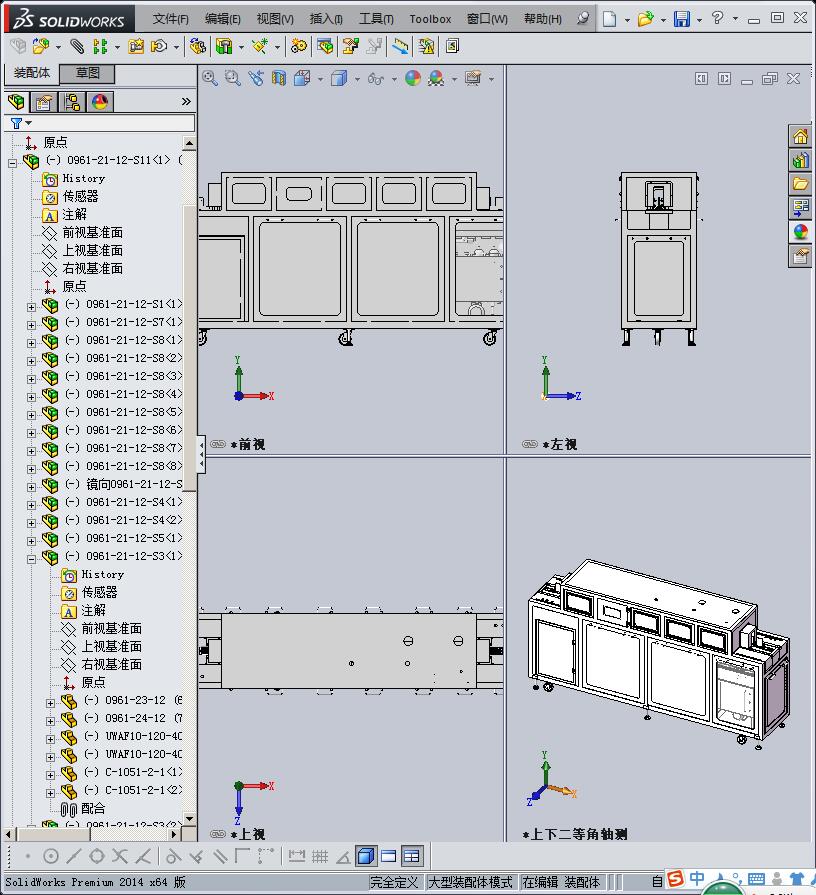The width and height of the screenshot is (816, 895).
Task: Expand the C-1051-2-1<1> part node
Action: click(x=50, y=775)
